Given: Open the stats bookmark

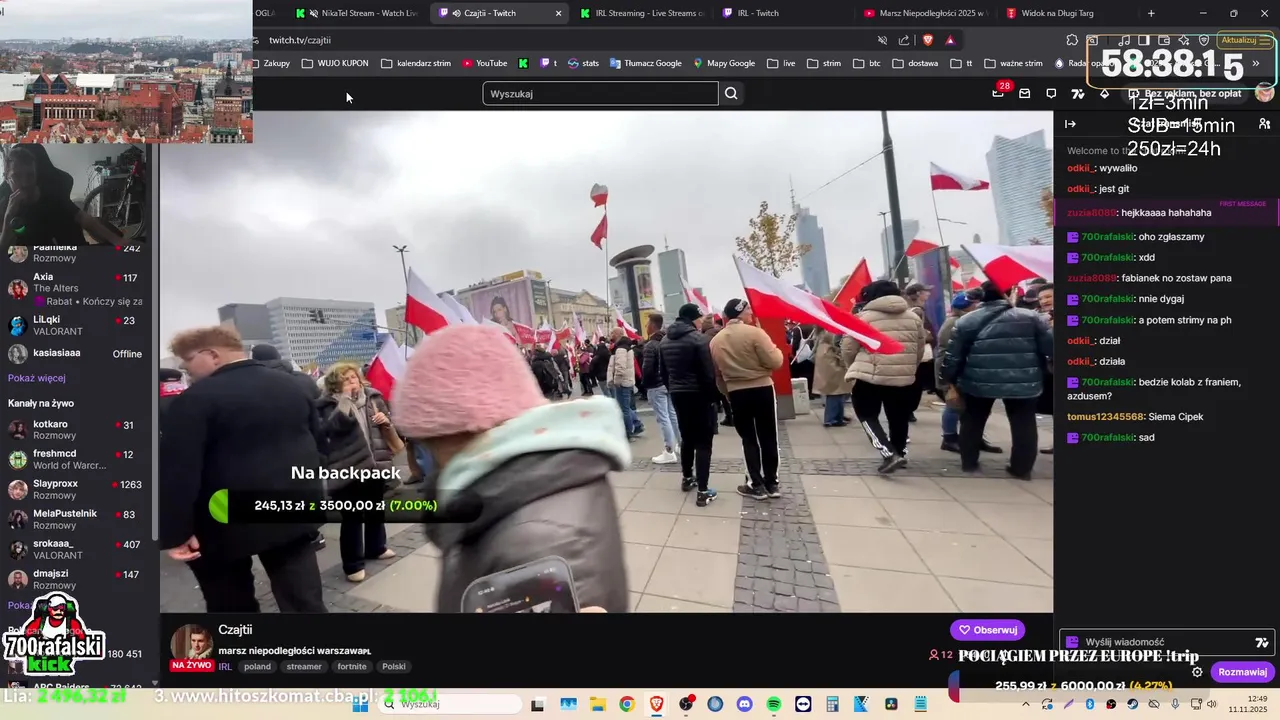Looking at the screenshot, I should tap(584, 63).
